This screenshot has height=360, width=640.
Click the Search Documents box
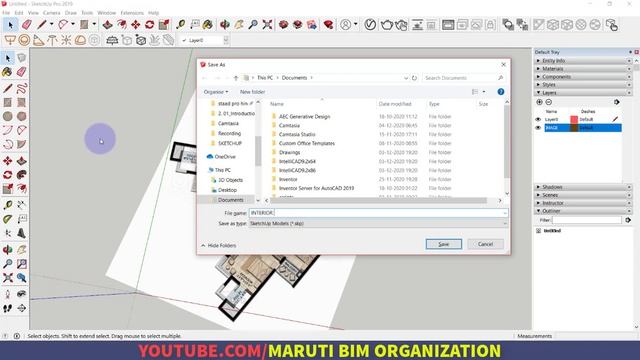tap(464, 78)
